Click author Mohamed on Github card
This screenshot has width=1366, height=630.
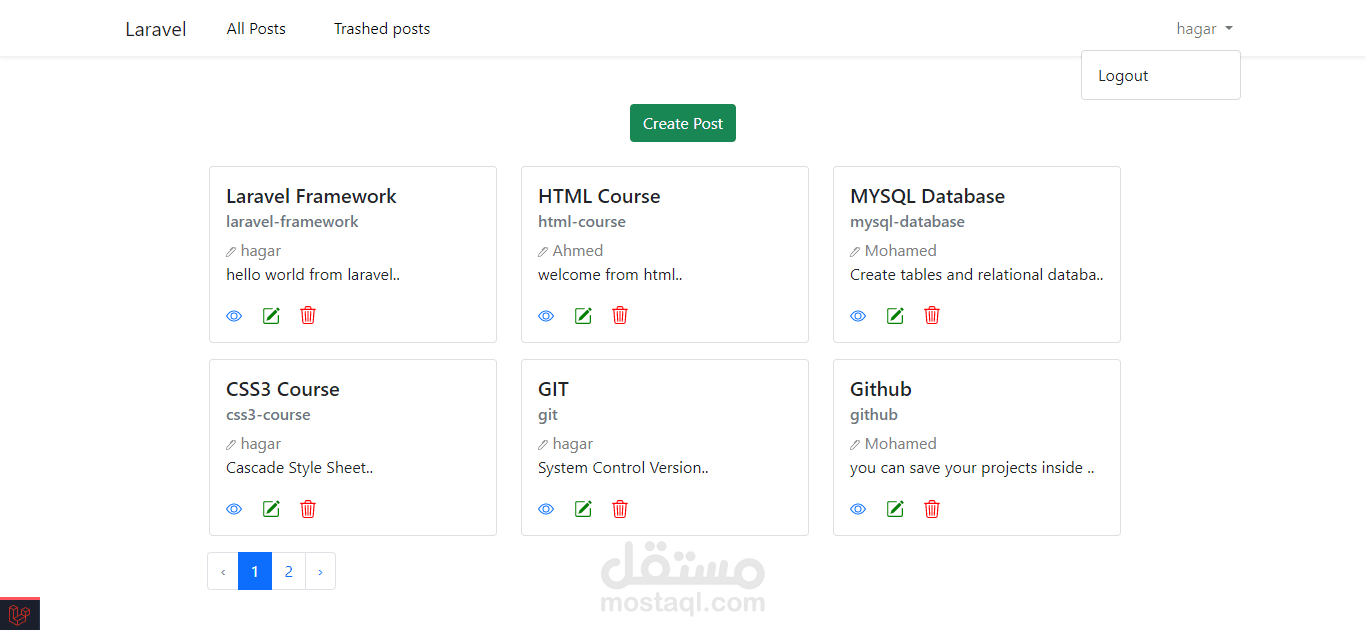pyautogui.click(x=901, y=444)
